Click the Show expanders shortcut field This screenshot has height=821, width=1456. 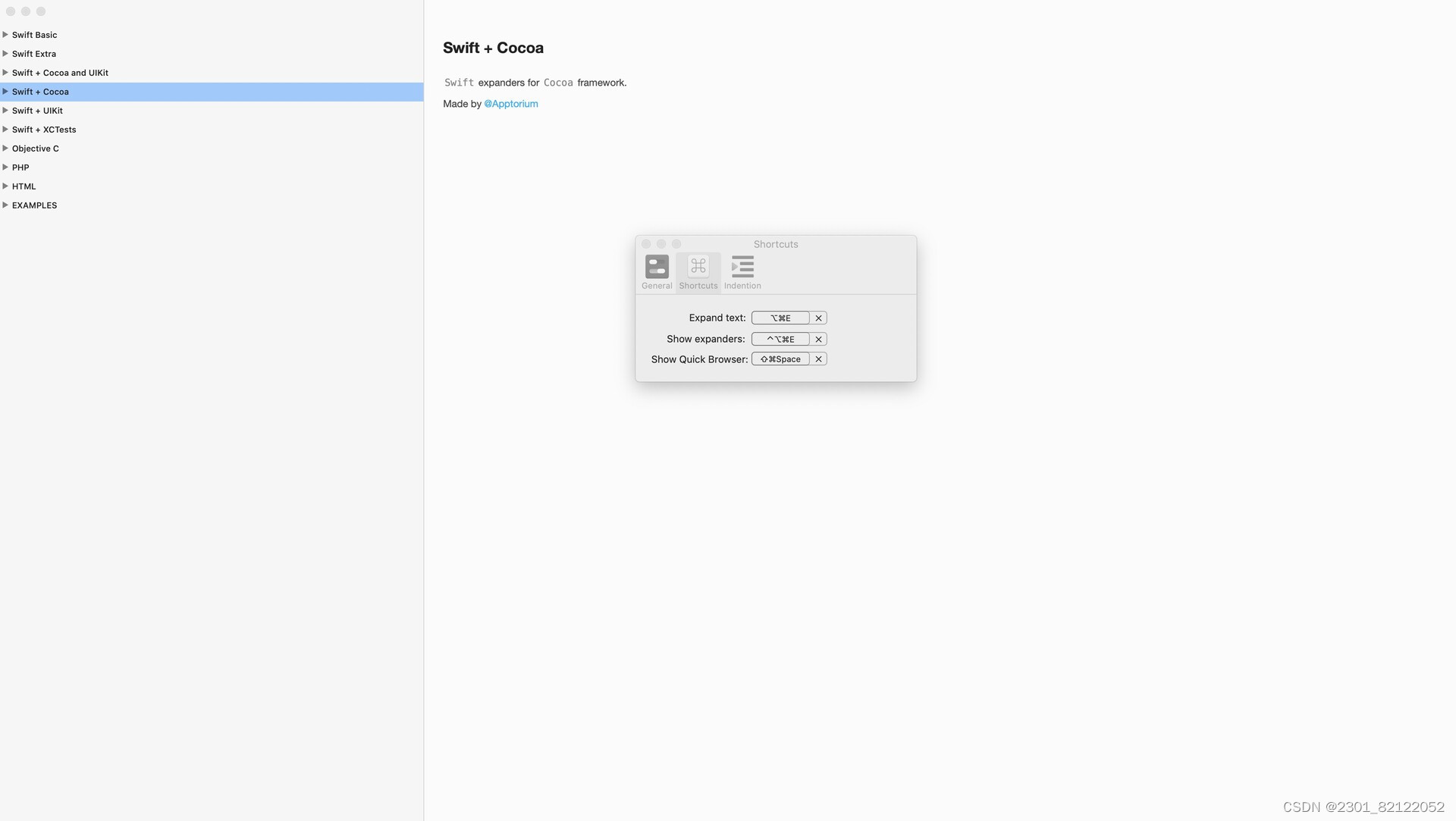click(780, 340)
